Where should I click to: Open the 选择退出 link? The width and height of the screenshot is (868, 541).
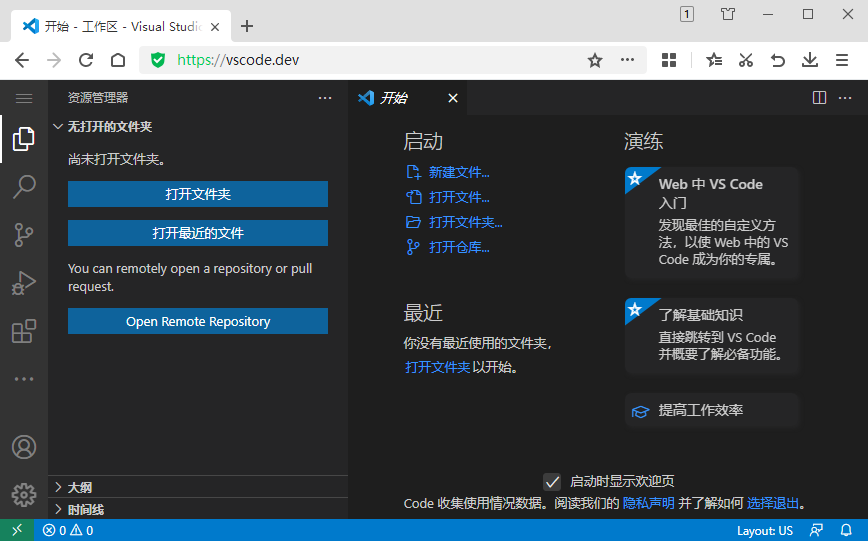coord(773,503)
